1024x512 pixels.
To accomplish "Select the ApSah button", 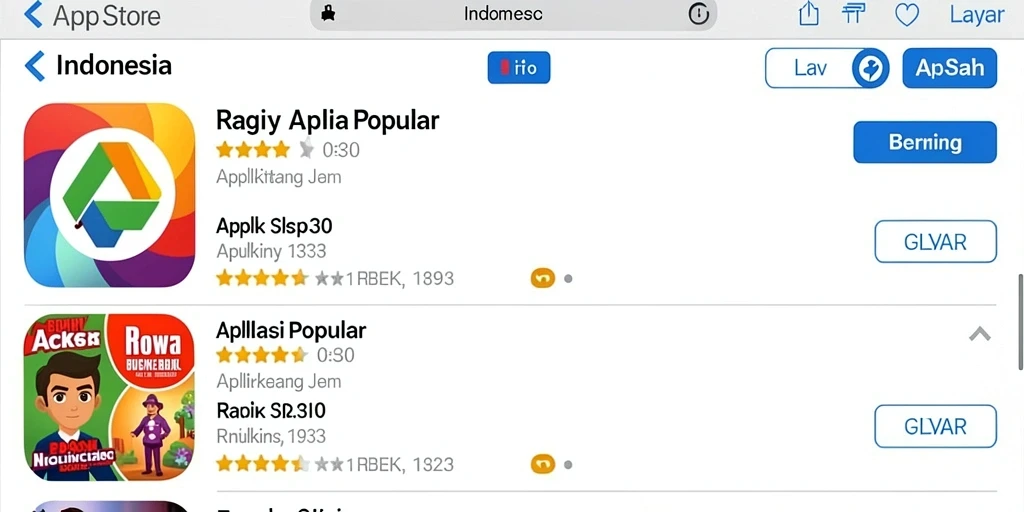I will coord(950,68).
